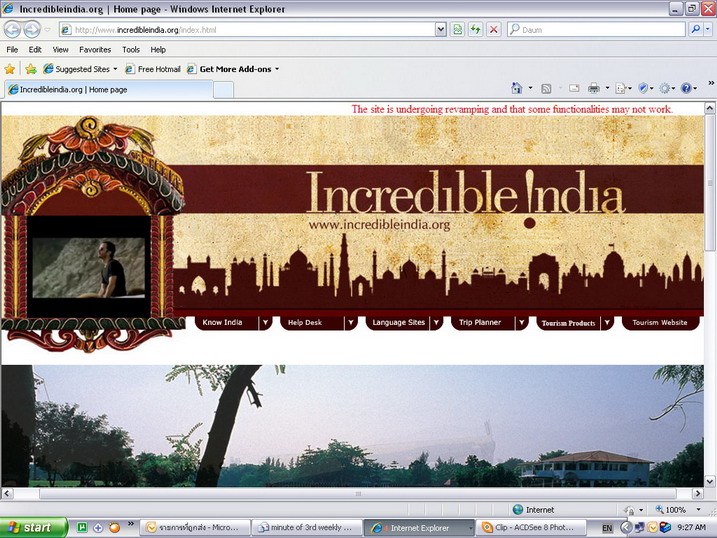This screenshot has height=538, width=717.
Task: Open the search provider dropdown arrow
Action: pos(708,30)
